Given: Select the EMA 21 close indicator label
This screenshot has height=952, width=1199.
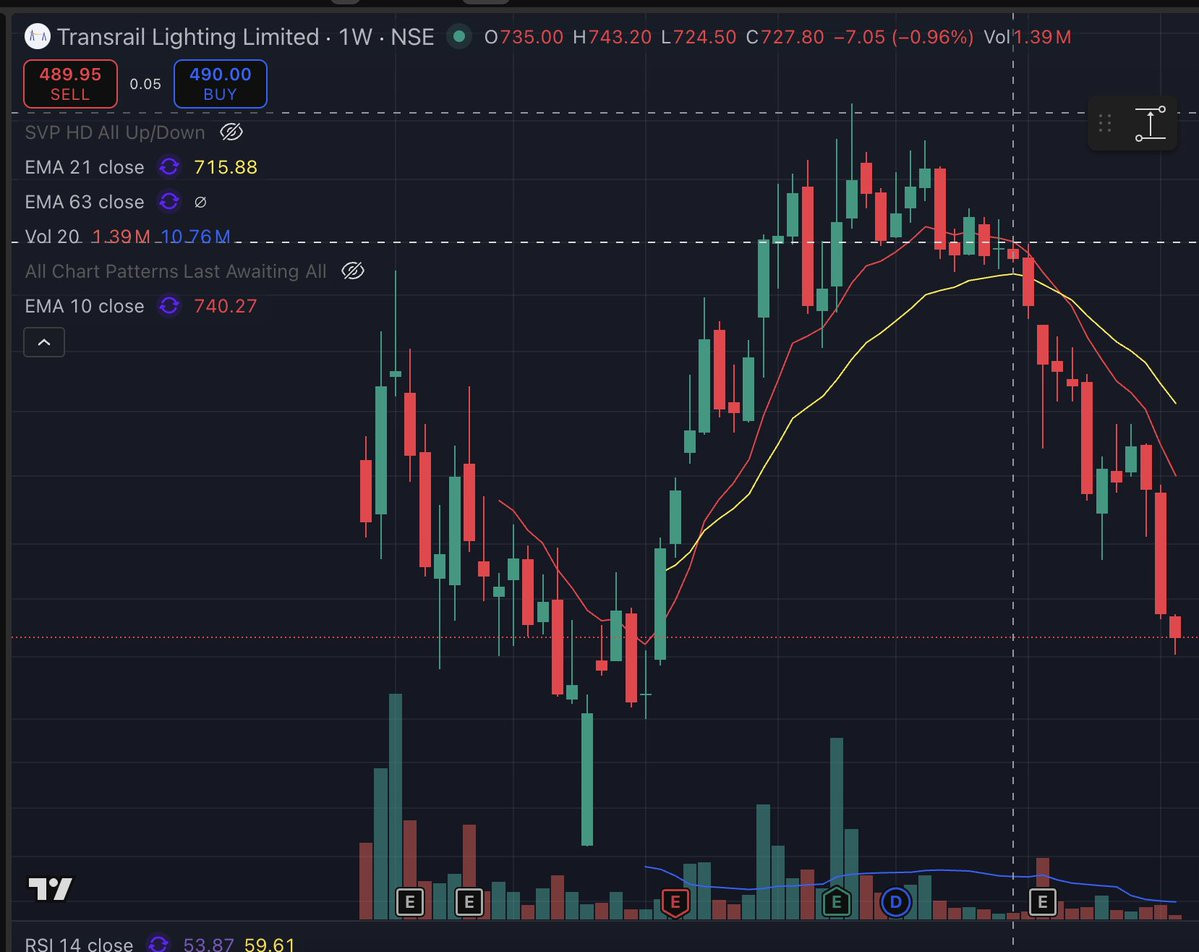Looking at the screenshot, I should [84, 167].
